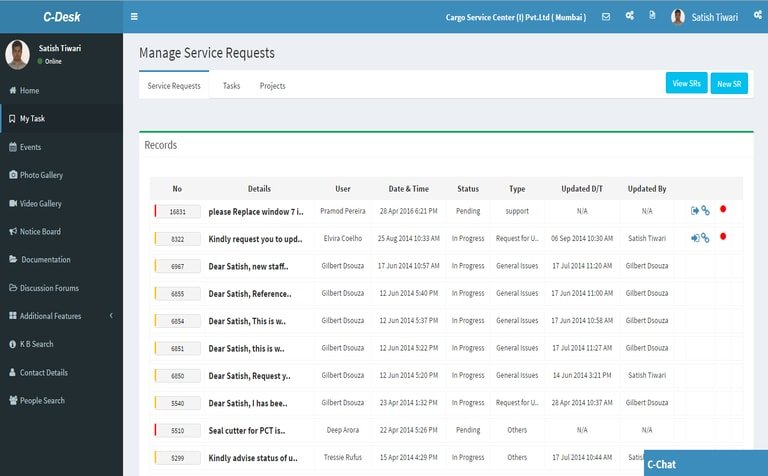Click the forward arrow icon for request 16831

pos(695,211)
